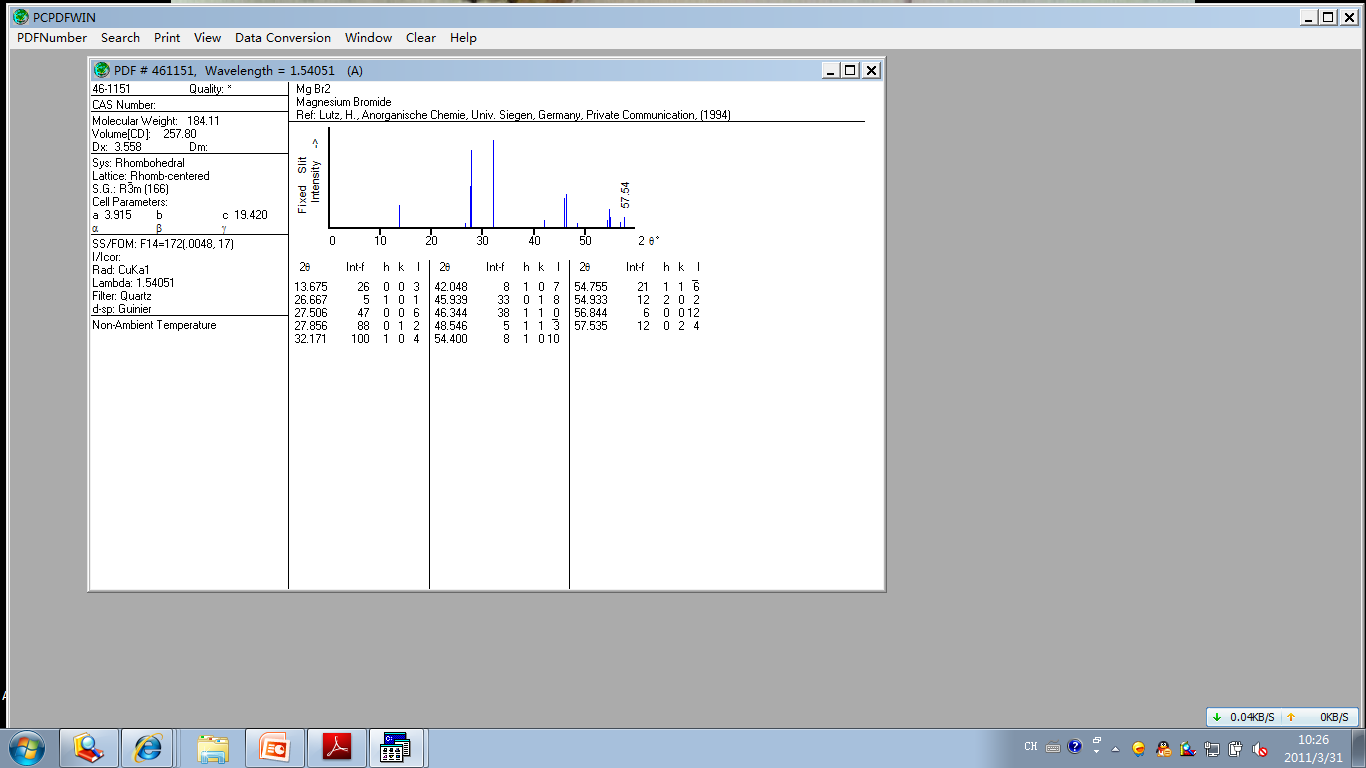The height and width of the screenshot is (768, 1366).
Task: Click the 2θ value 54.400
Action: click(450, 339)
